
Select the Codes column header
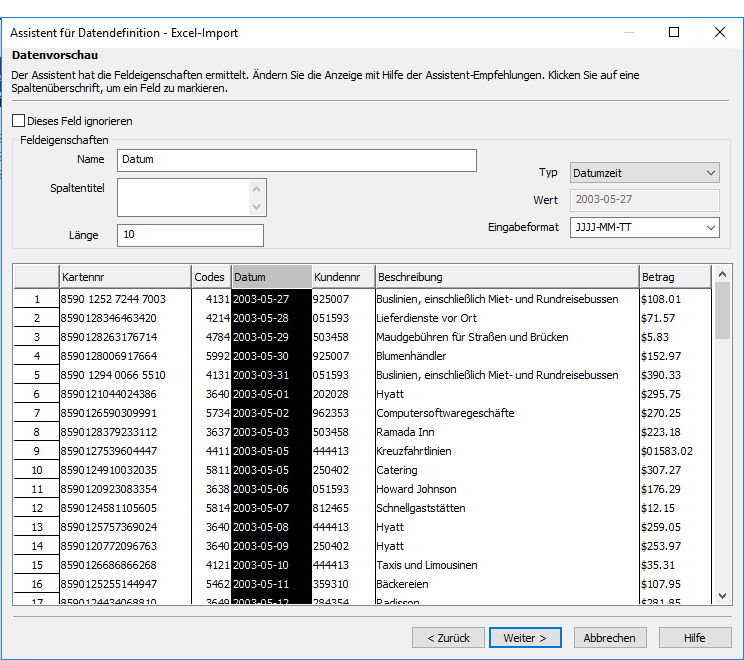click(x=210, y=277)
